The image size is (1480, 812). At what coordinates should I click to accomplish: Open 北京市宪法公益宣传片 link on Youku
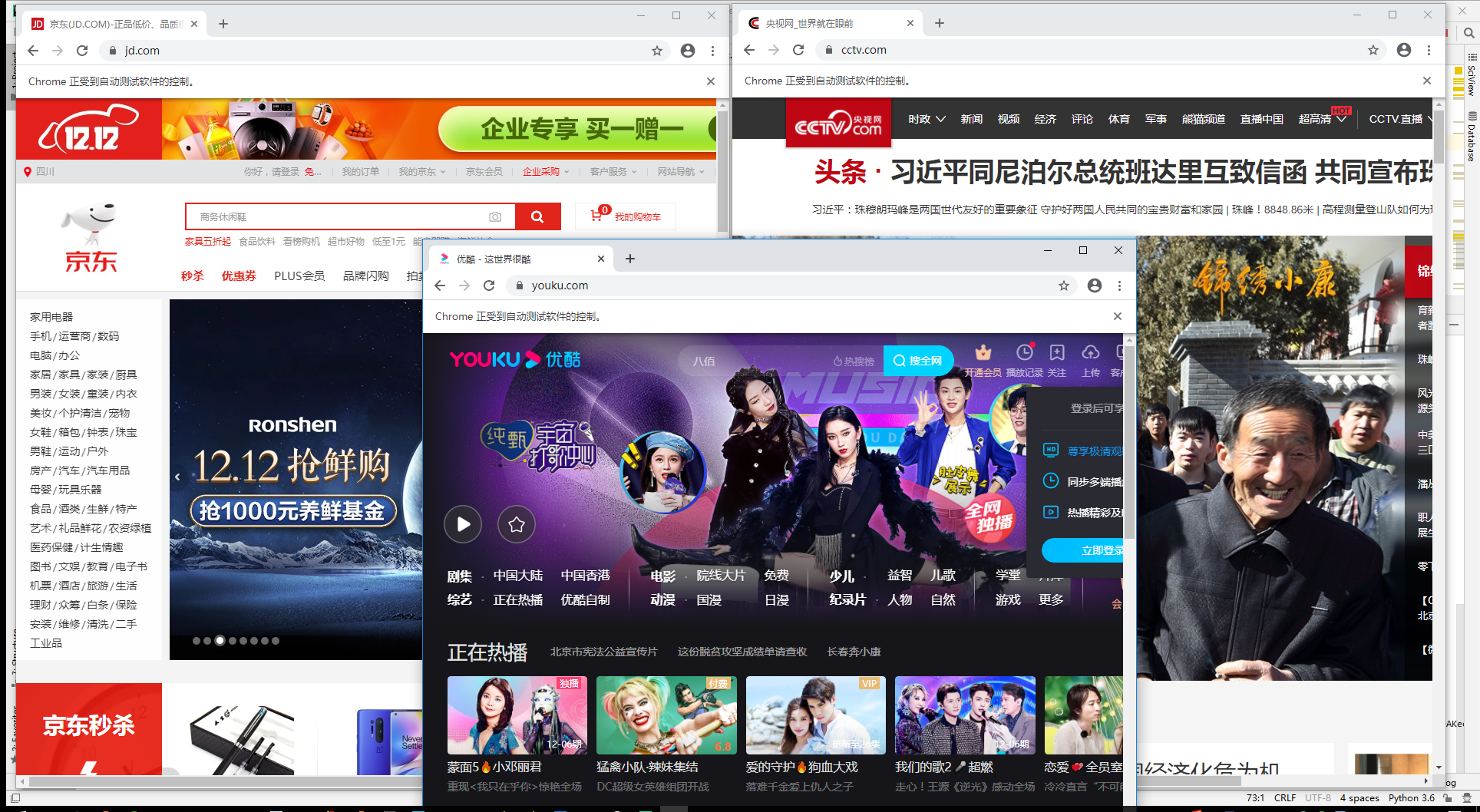[x=603, y=652]
